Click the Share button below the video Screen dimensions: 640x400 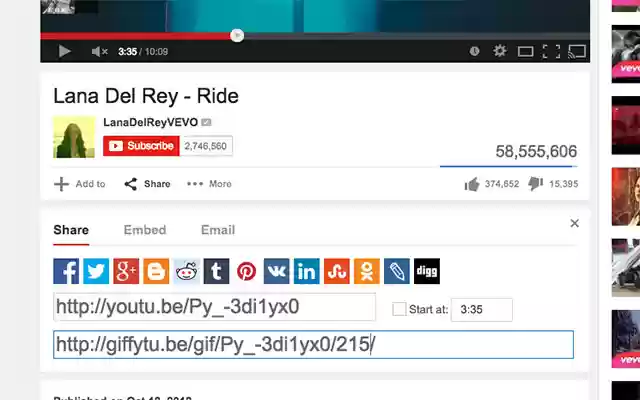(x=147, y=184)
